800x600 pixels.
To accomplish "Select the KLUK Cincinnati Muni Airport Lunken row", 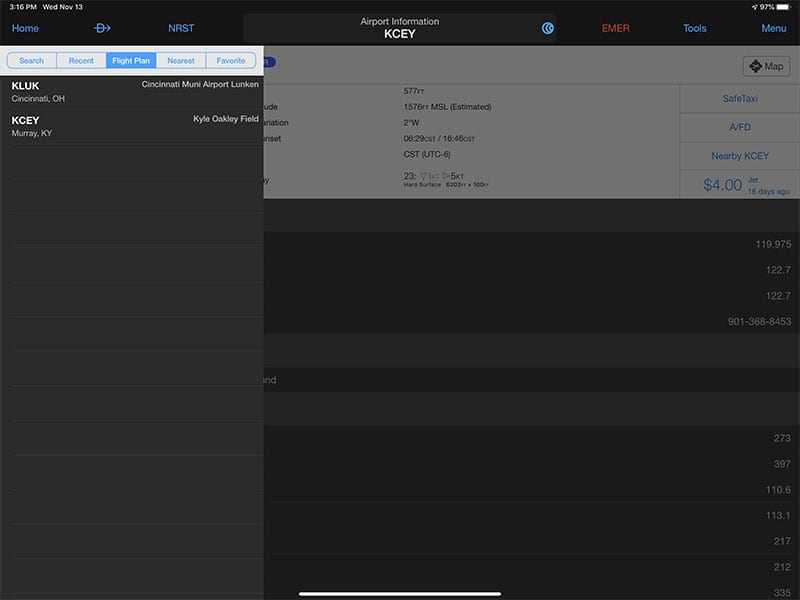I will pyautogui.click(x=132, y=92).
